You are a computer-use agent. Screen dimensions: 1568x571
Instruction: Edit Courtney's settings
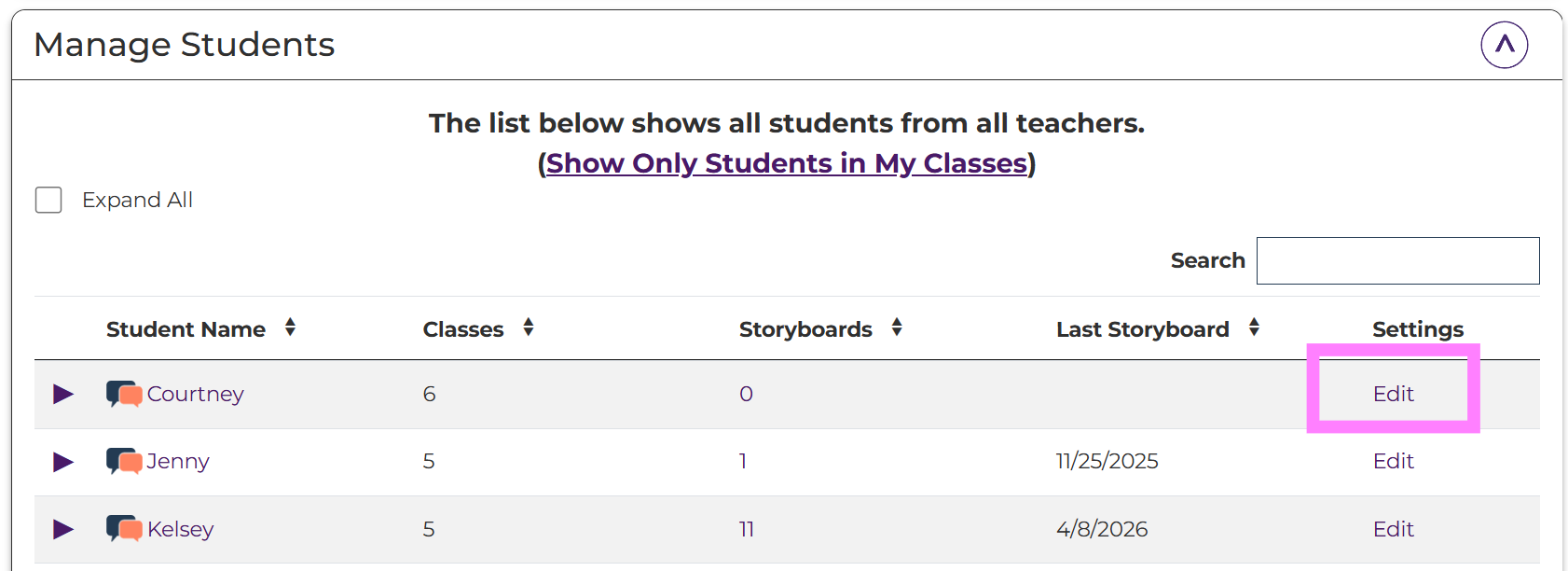point(1393,394)
